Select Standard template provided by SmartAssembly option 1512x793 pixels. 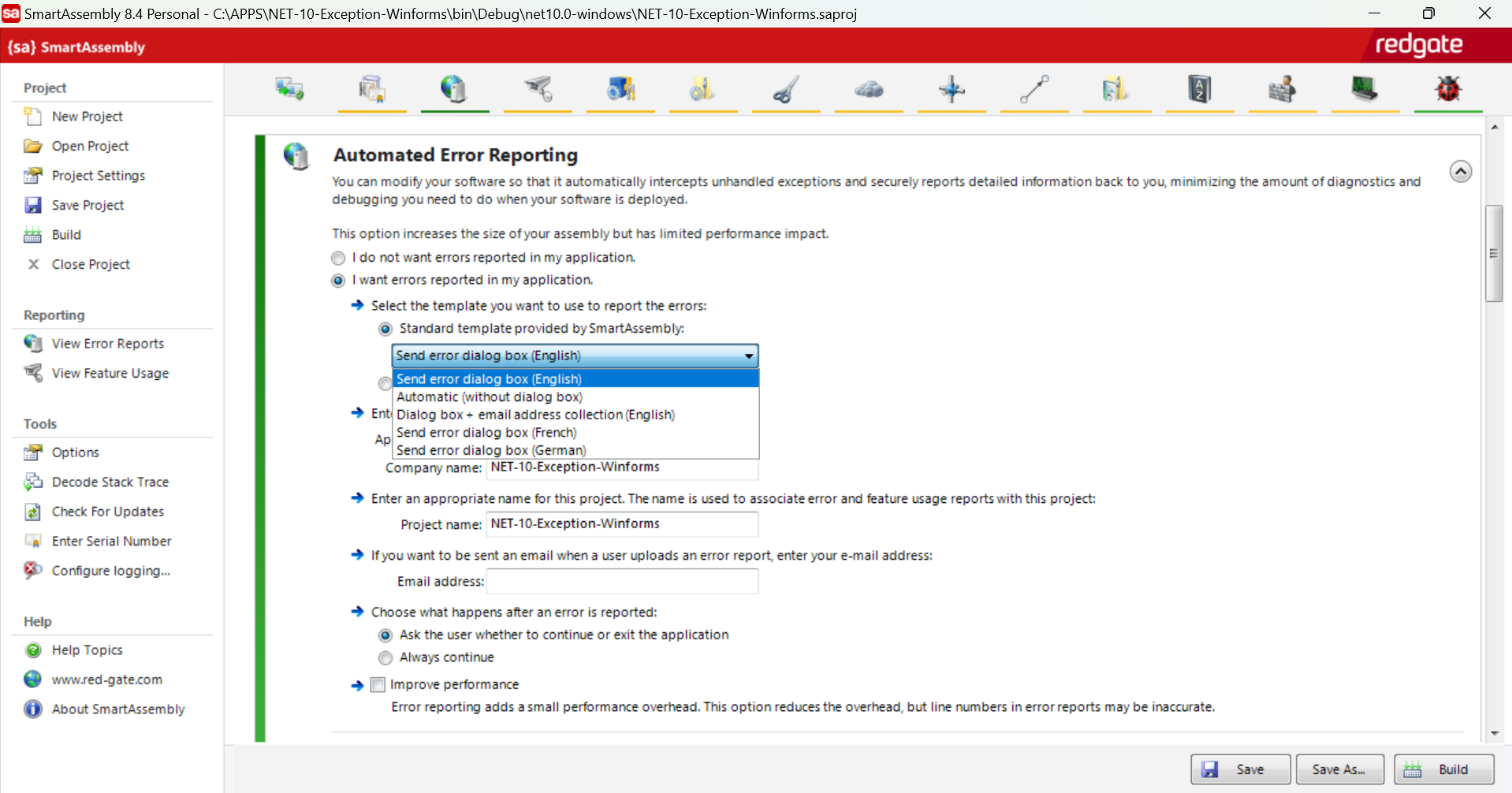385,329
